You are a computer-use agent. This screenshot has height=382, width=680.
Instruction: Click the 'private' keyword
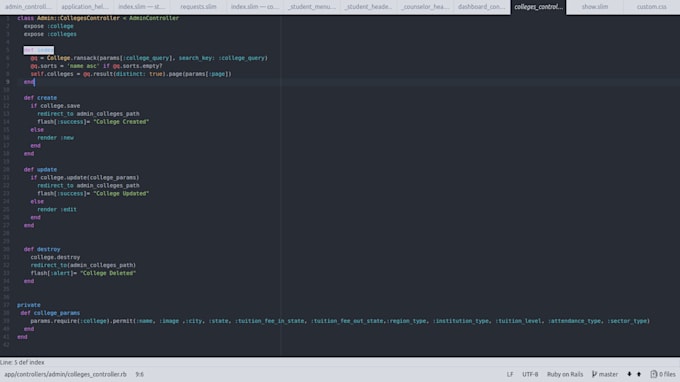29,305
